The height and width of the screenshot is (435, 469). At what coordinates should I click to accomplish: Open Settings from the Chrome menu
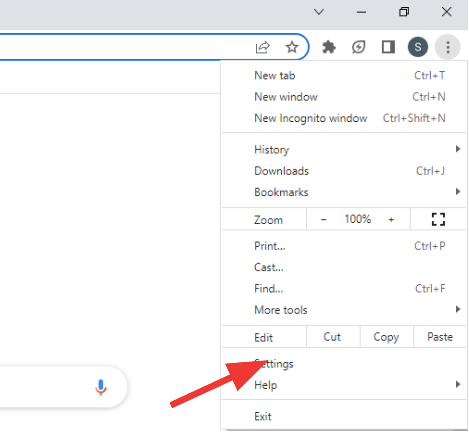344,364
